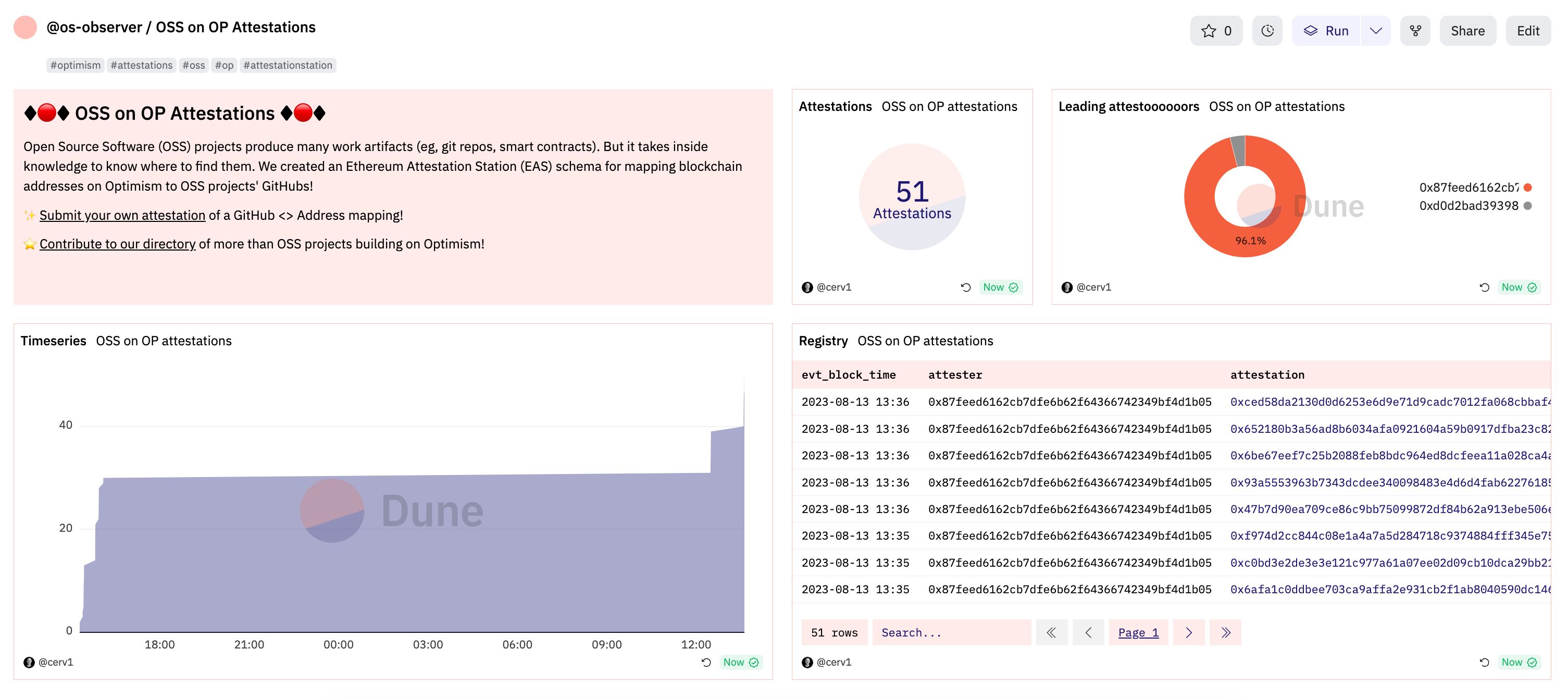The image size is (1568, 699).
Task: Refresh the Leading attestoooooors widget
Action: pos(1484,287)
